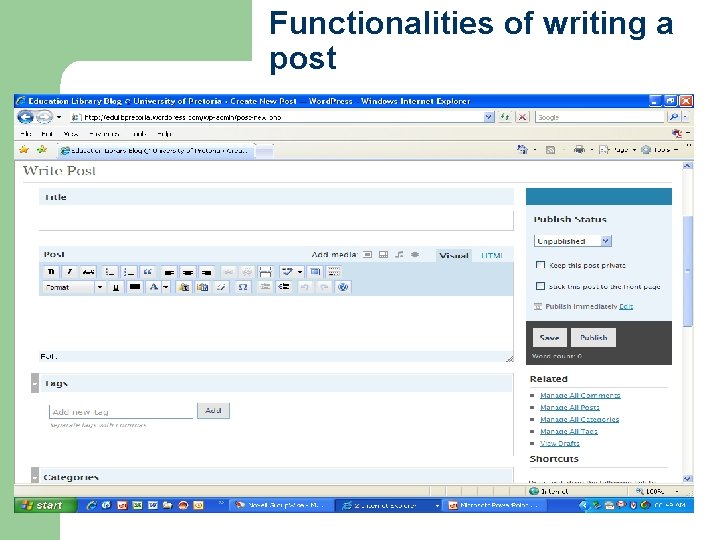Image resolution: width=720 pixels, height=540 pixels.
Task: Open the IE Tools menu dropdown
Action: [x=661, y=150]
